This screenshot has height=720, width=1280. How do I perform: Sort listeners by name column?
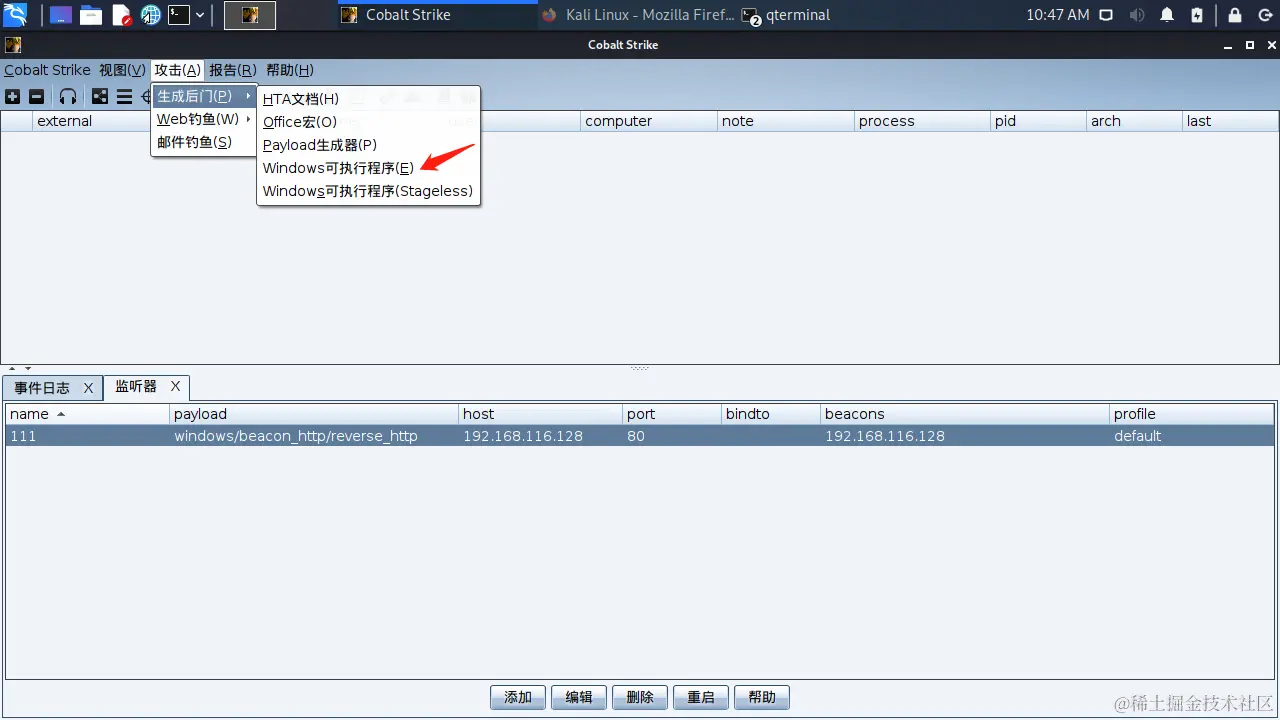(87, 414)
